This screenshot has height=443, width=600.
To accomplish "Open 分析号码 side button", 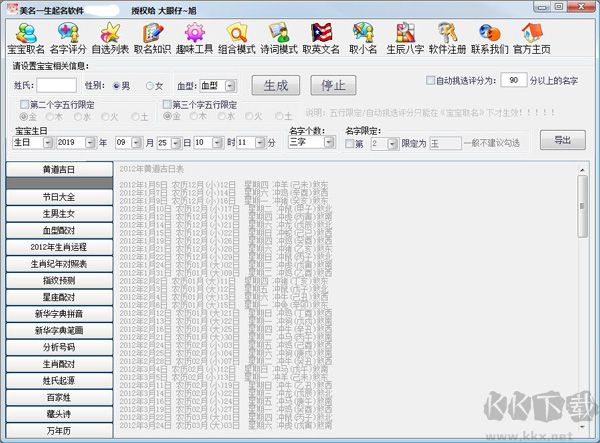I will 59,347.
